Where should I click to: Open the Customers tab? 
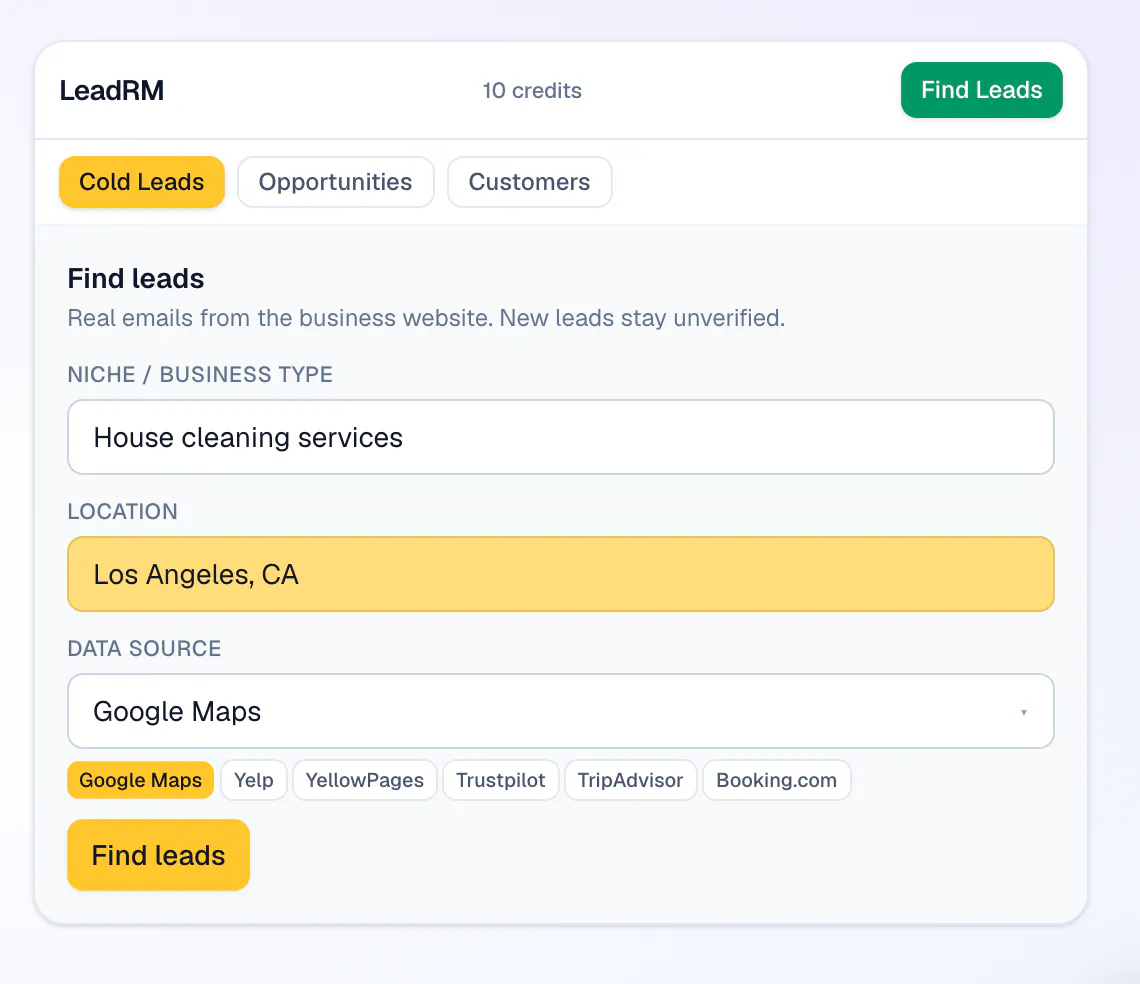pyautogui.click(x=529, y=182)
